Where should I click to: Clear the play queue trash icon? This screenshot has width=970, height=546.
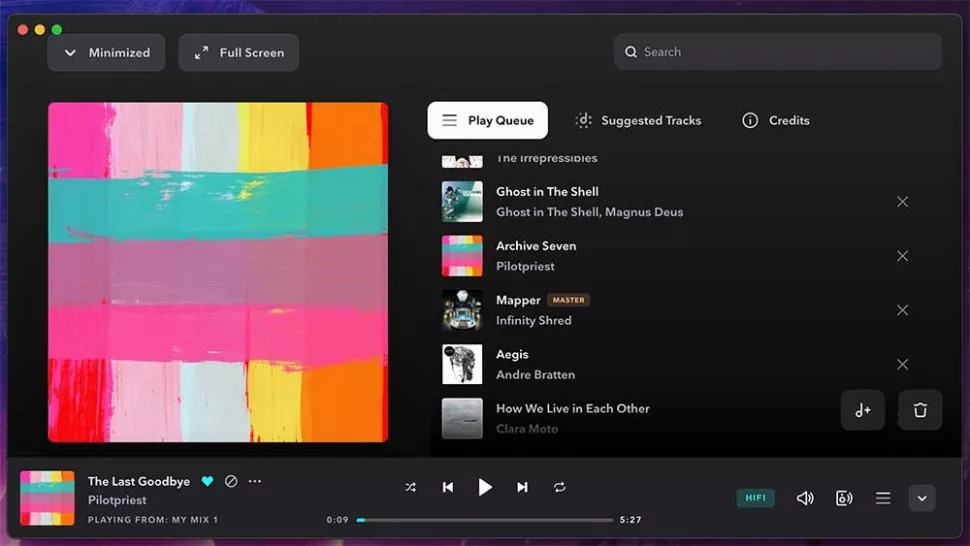pos(920,410)
